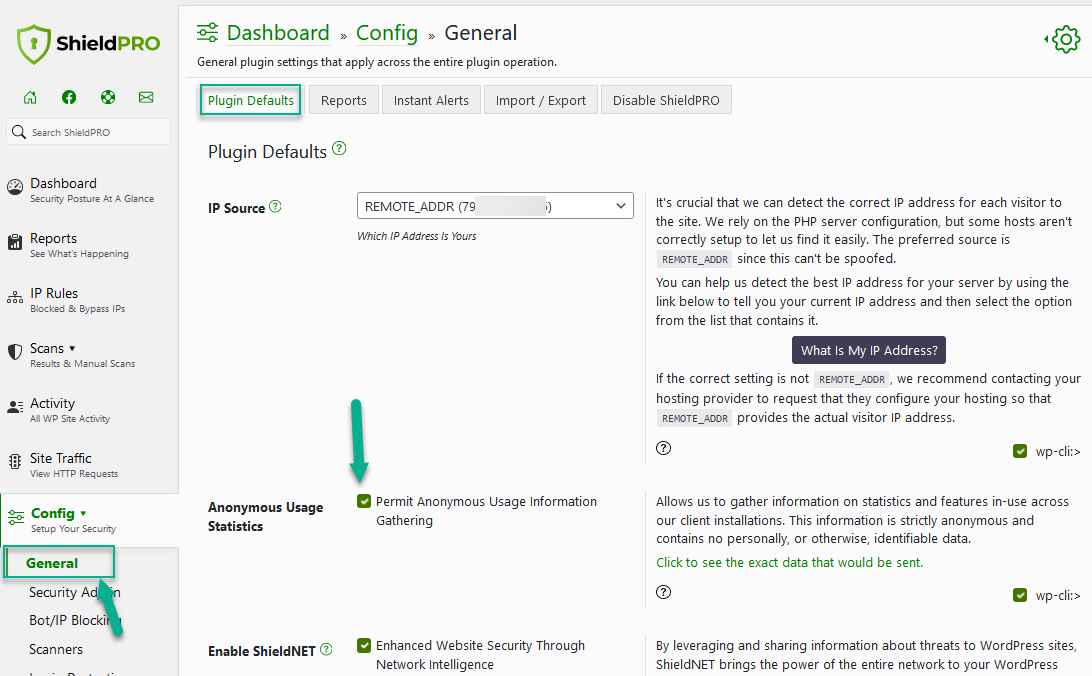This screenshot has height=676, width=1092.
Task: Open the gear settings icon top right
Action: [1065, 40]
